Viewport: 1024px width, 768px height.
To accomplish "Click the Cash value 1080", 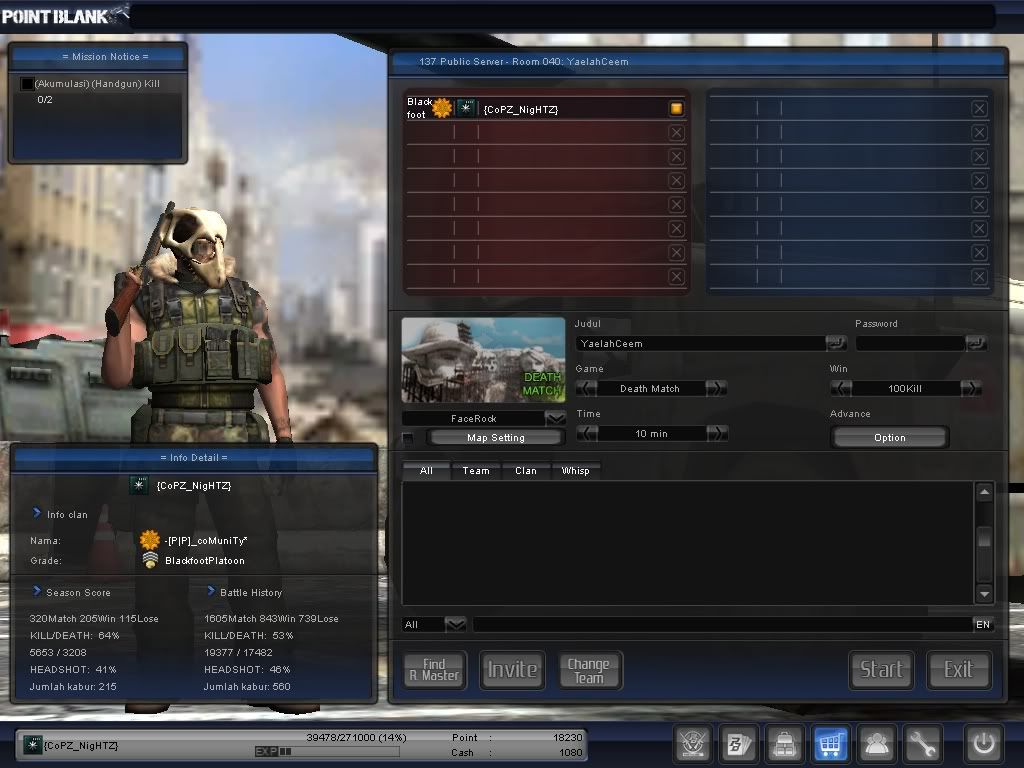I will click(570, 752).
